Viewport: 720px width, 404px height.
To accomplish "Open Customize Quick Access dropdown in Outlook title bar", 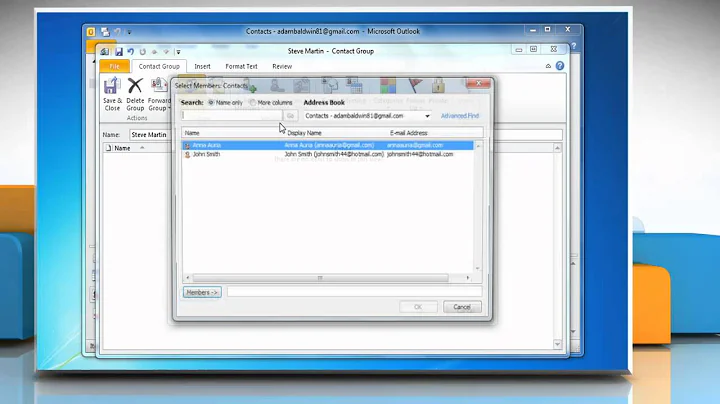I will click(129, 32).
